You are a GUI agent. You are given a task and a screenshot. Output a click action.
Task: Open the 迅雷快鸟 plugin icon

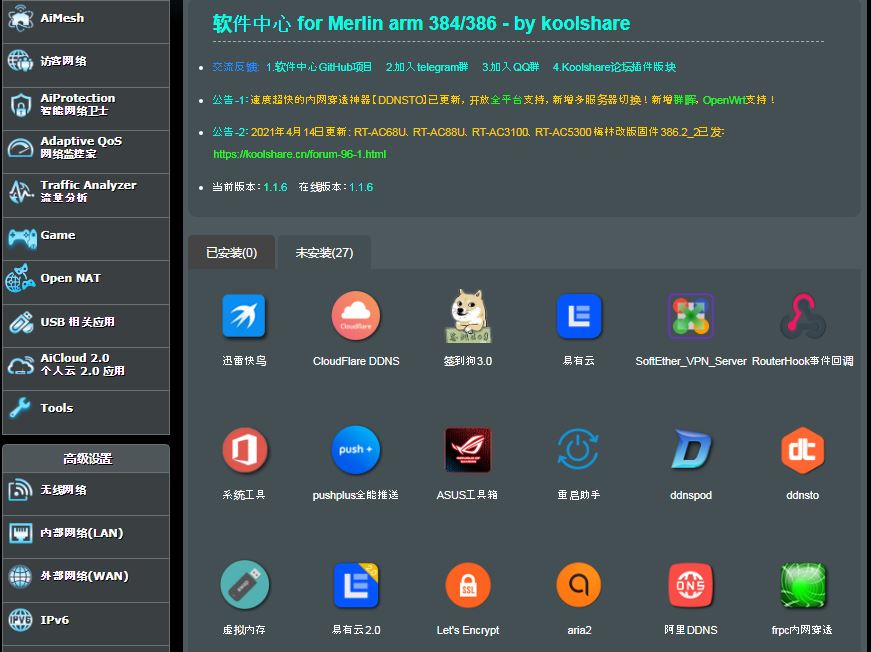[244, 317]
